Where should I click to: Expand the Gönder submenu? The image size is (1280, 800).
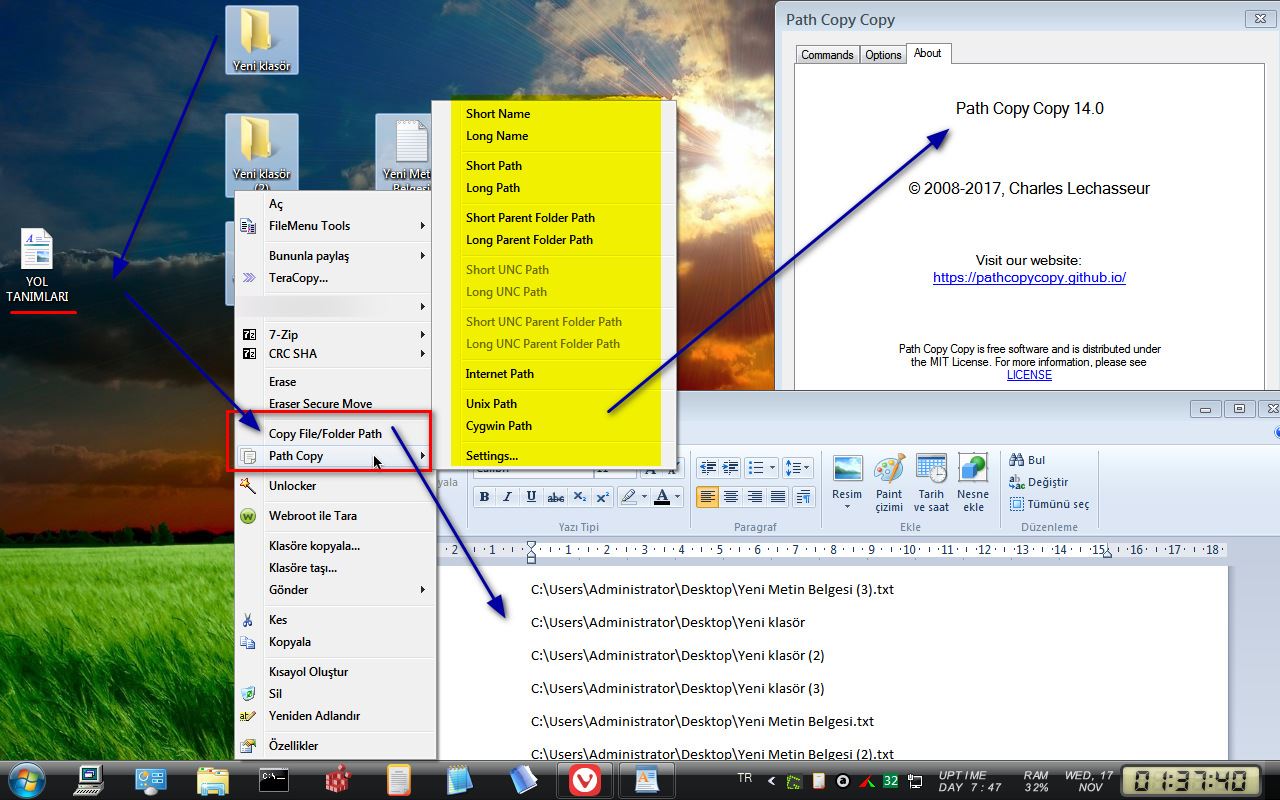tap(335, 590)
